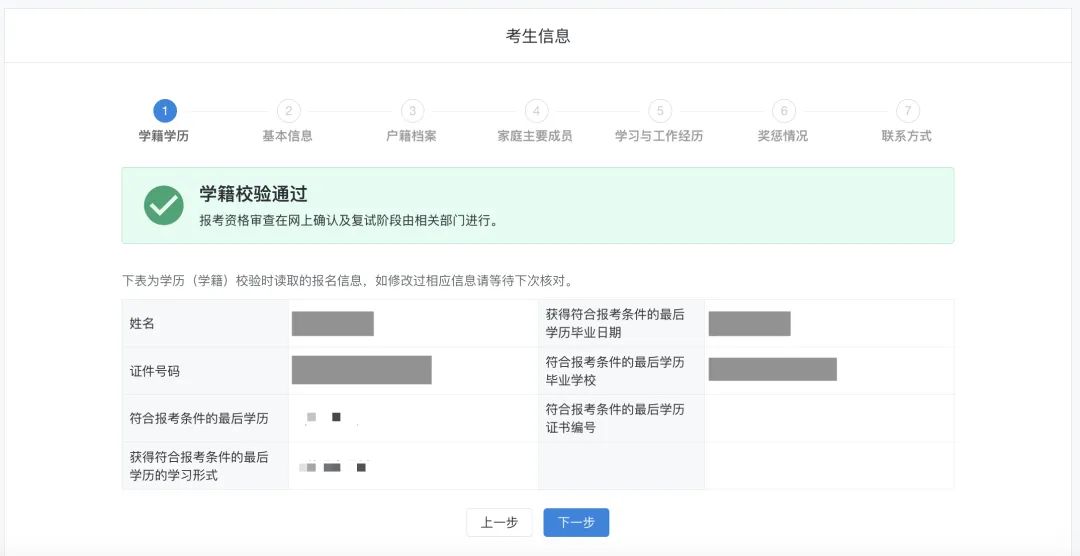Click the redacted 毕业学校 value
The image size is (1080, 556).
tap(772, 369)
